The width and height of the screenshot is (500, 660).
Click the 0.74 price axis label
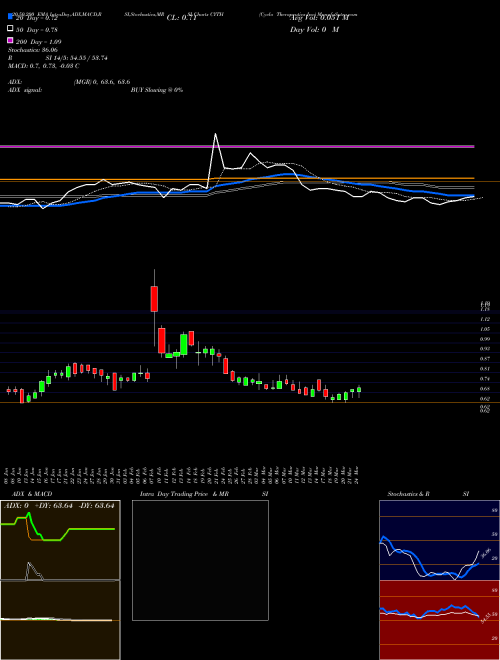(x=485, y=379)
